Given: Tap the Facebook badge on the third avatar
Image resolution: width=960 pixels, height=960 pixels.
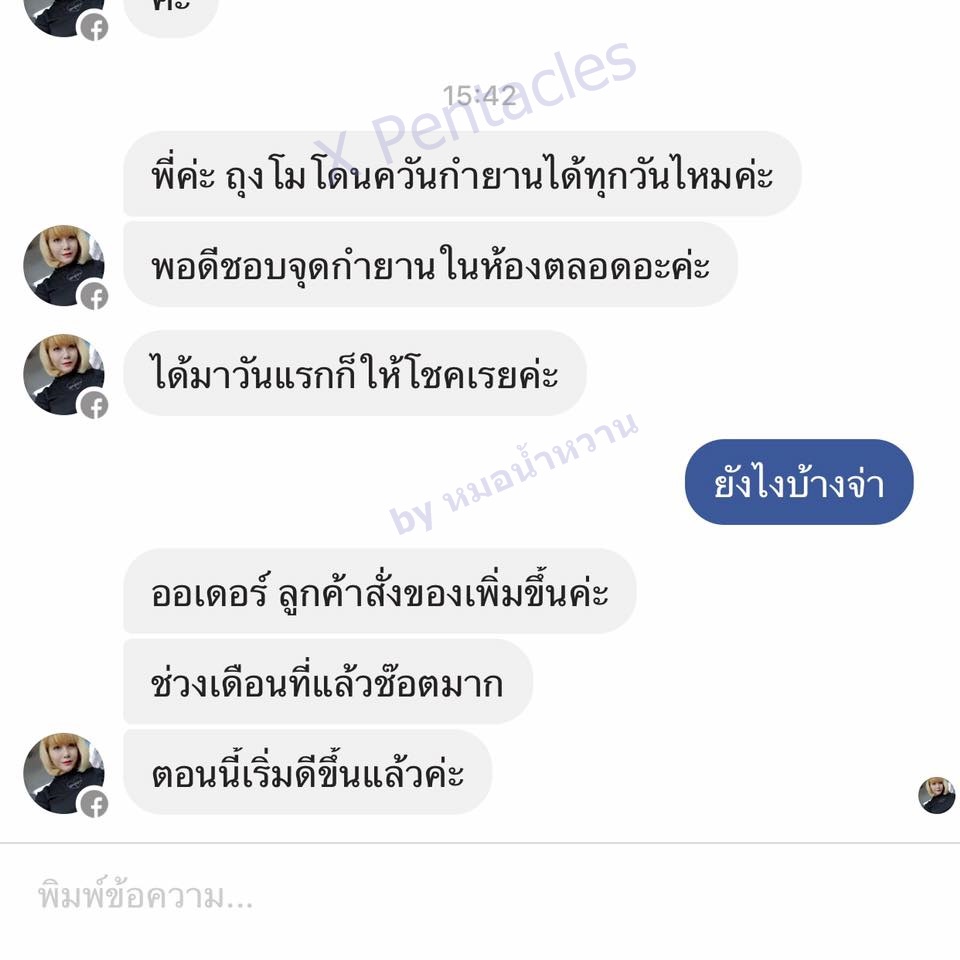Looking at the screenshot, I should click(x=94, y=405).
